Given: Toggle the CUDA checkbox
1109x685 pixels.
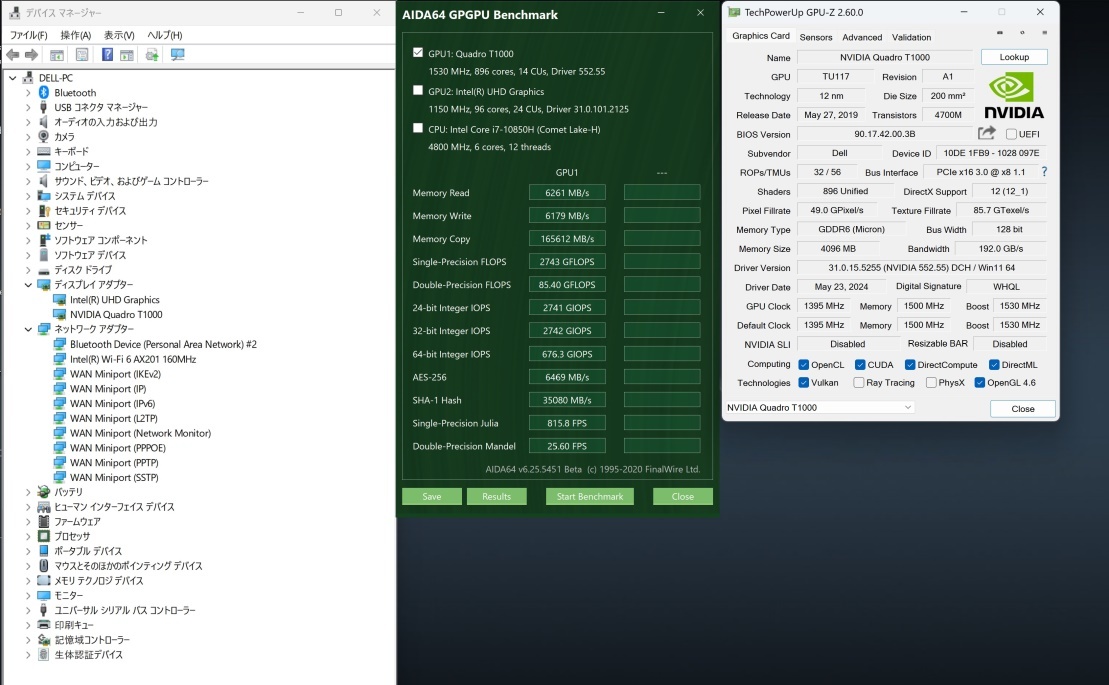Looking at the screenshot, I should 860,365.
